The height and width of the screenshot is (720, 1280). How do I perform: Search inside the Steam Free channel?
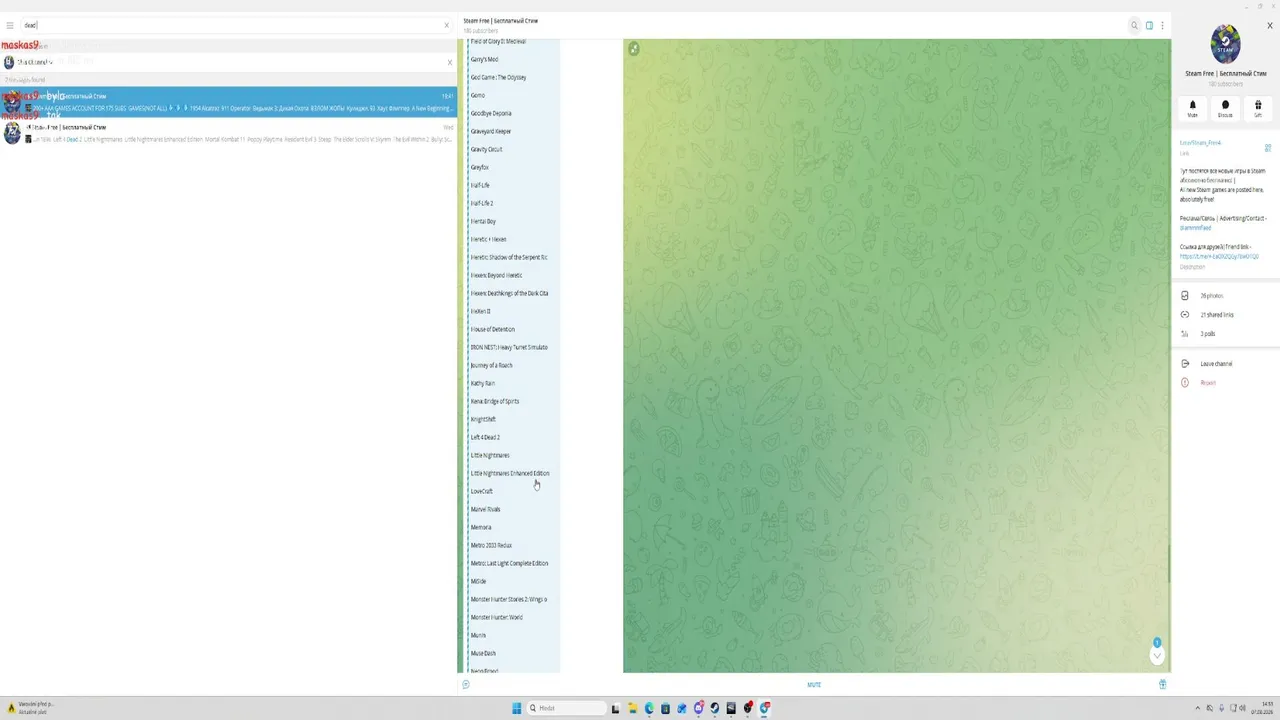coord(1134,25)
